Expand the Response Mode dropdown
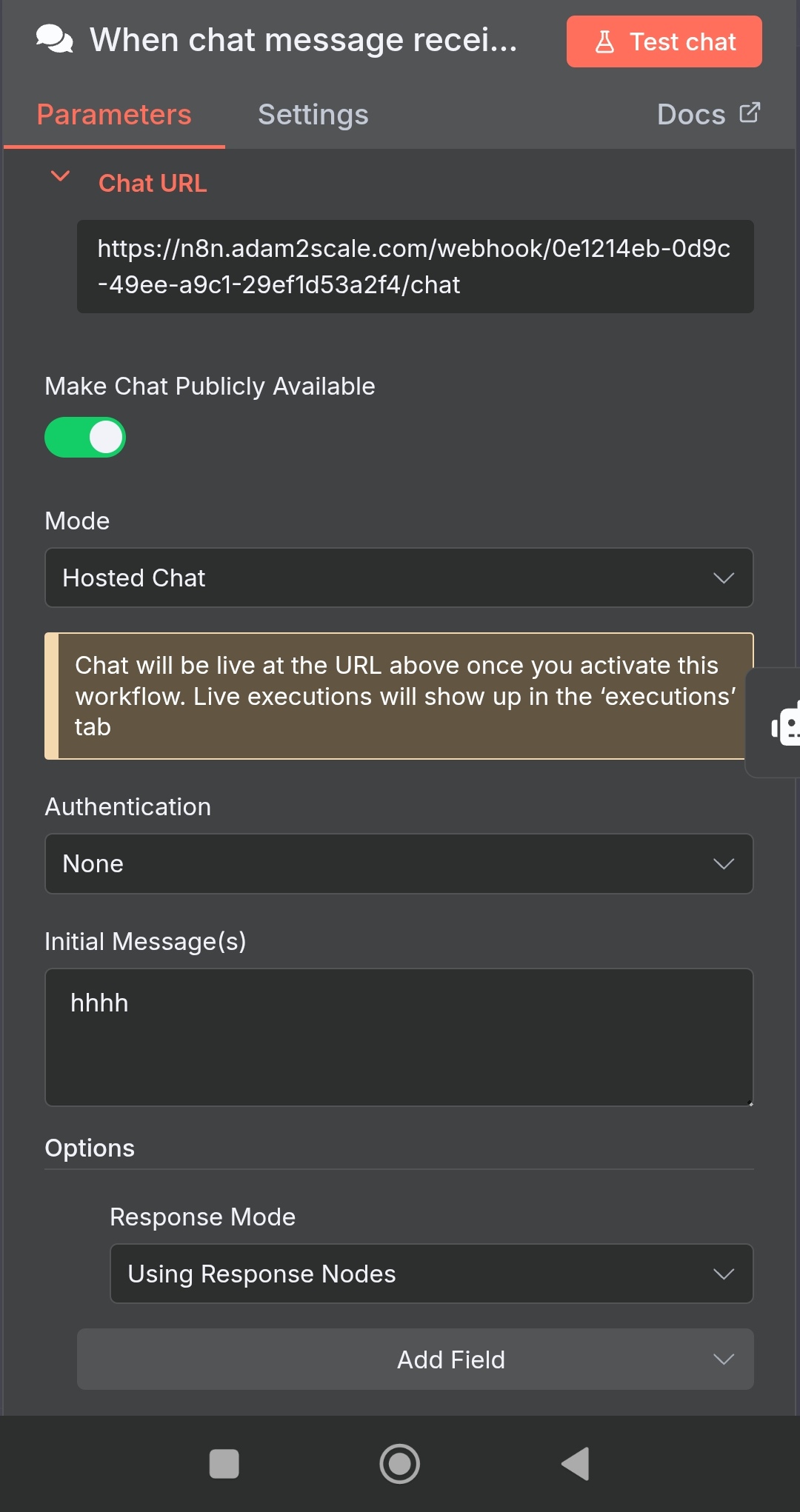The image size is (800, 1512). coord(431,1274)
